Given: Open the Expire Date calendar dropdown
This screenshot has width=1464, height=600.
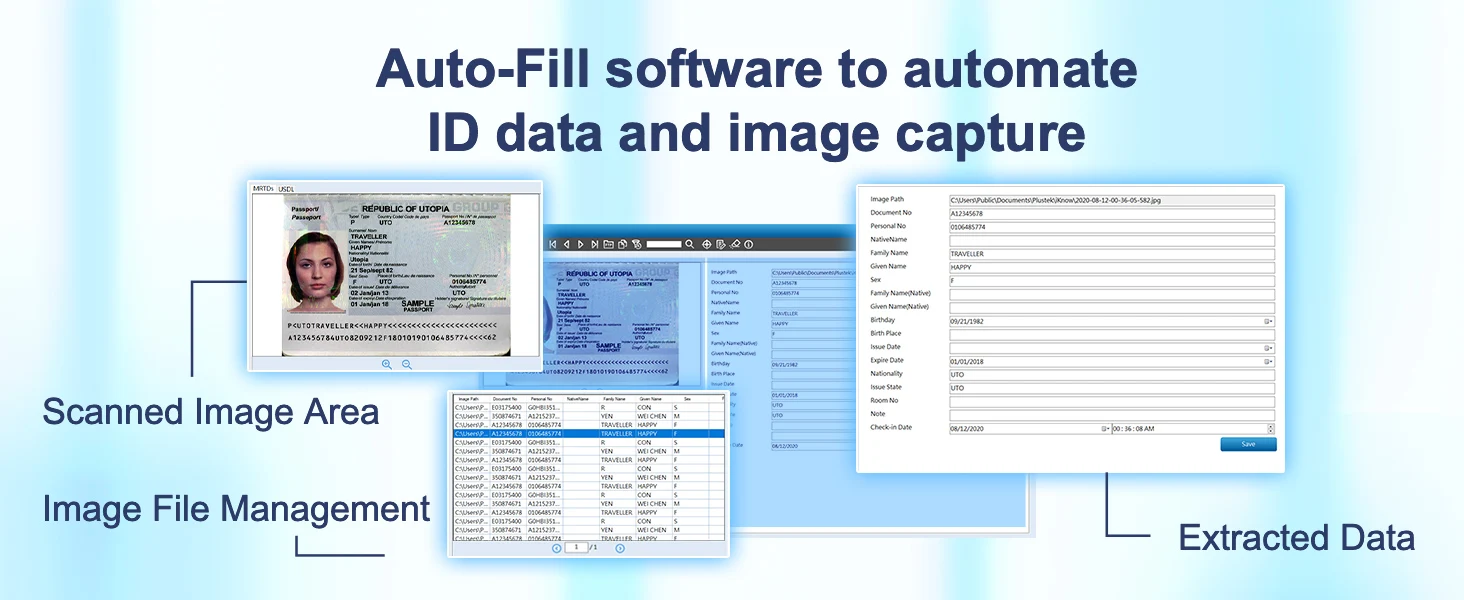Looking at the screenshot, I should [x=1268, y=361].
